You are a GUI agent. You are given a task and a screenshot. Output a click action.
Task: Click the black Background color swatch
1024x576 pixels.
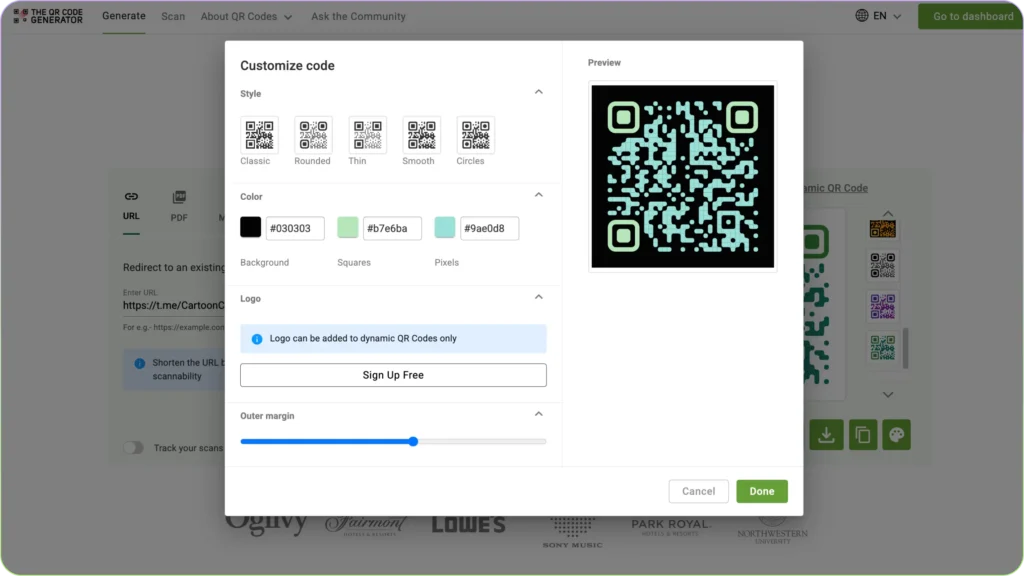click(250, 227)
